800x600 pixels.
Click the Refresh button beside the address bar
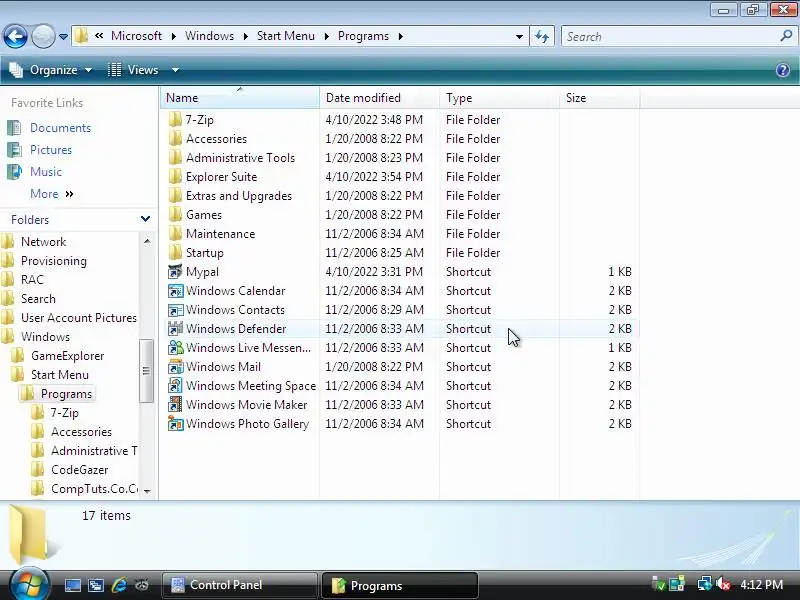click(x=542, y=36)
